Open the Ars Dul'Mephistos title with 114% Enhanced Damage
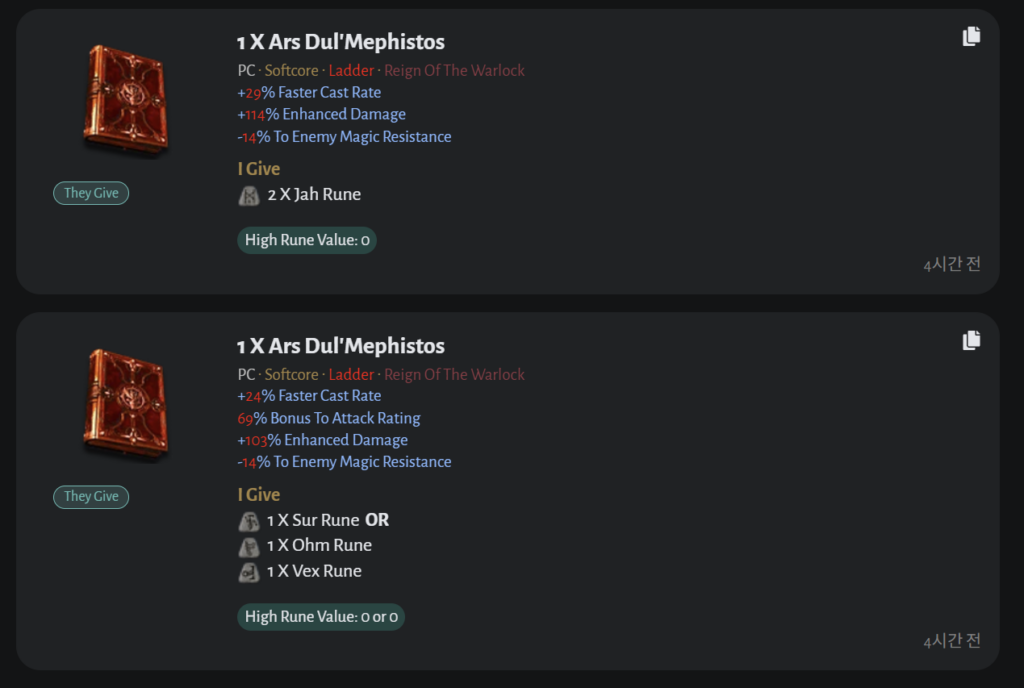The height and width of the screenshot is (688, 1024). click(x=341, y=42)
